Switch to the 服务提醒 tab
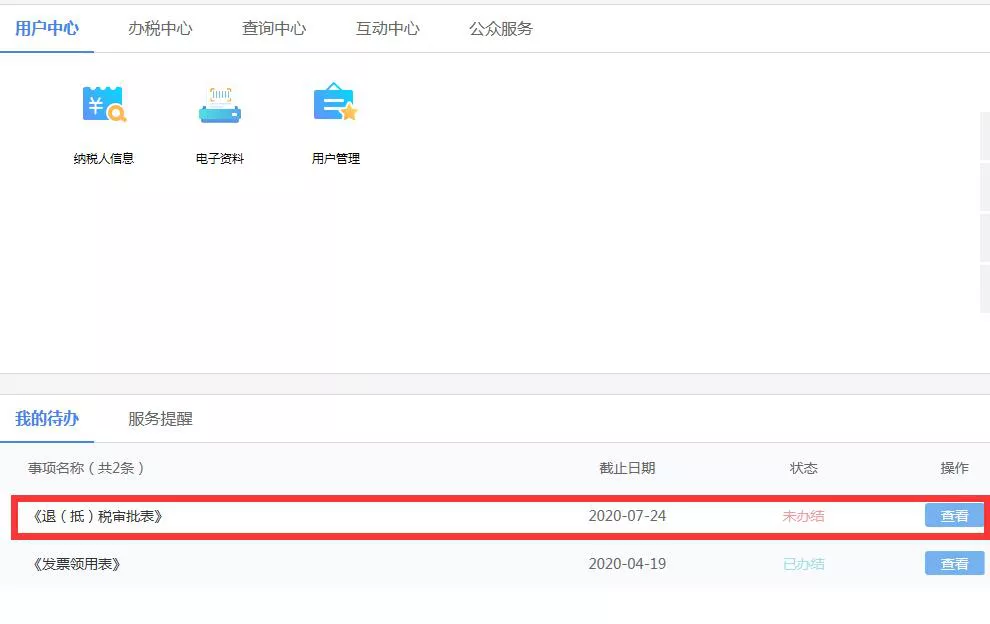The height and width of the screenshot is (624, 990). tap(160, 419)
